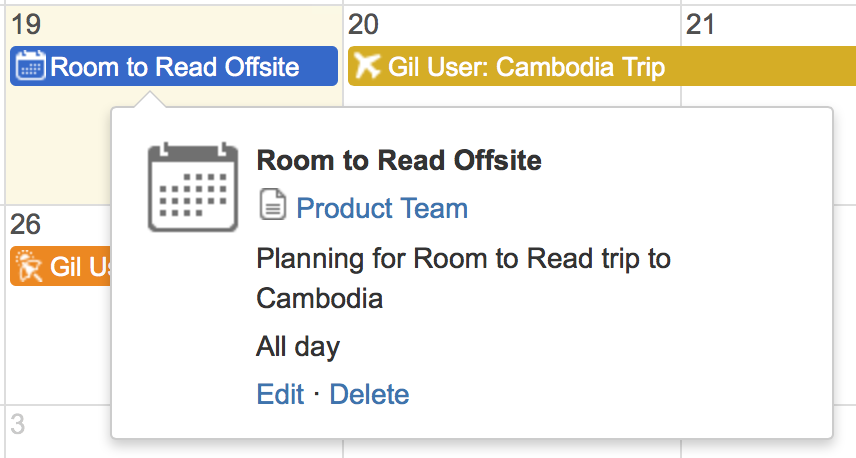Viewport: 856px width, 458px height.
Task: Click the airplane icon on Cambodia Trip event
Action: [367, 67]
